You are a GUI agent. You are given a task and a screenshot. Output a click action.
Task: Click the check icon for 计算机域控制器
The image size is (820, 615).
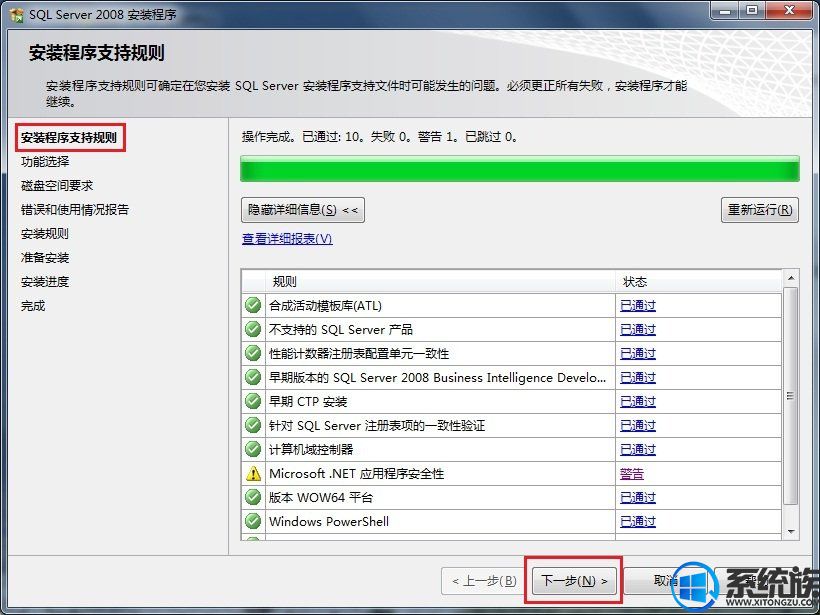click(x=253, y=449)
